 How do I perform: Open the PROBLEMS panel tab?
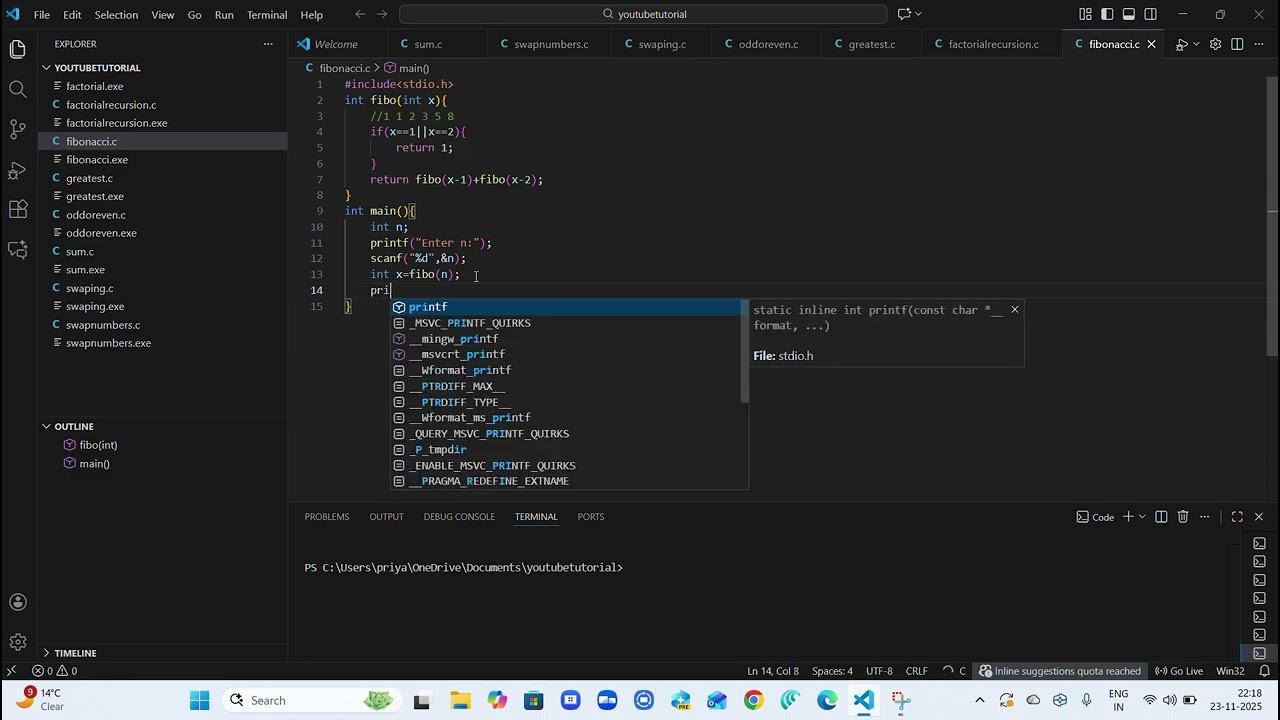(x=327, y=517)
